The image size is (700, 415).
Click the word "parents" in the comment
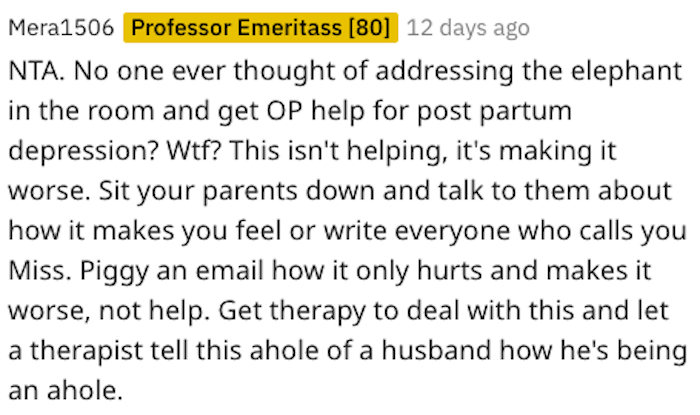pyautogui.click(x=250, y=191)
